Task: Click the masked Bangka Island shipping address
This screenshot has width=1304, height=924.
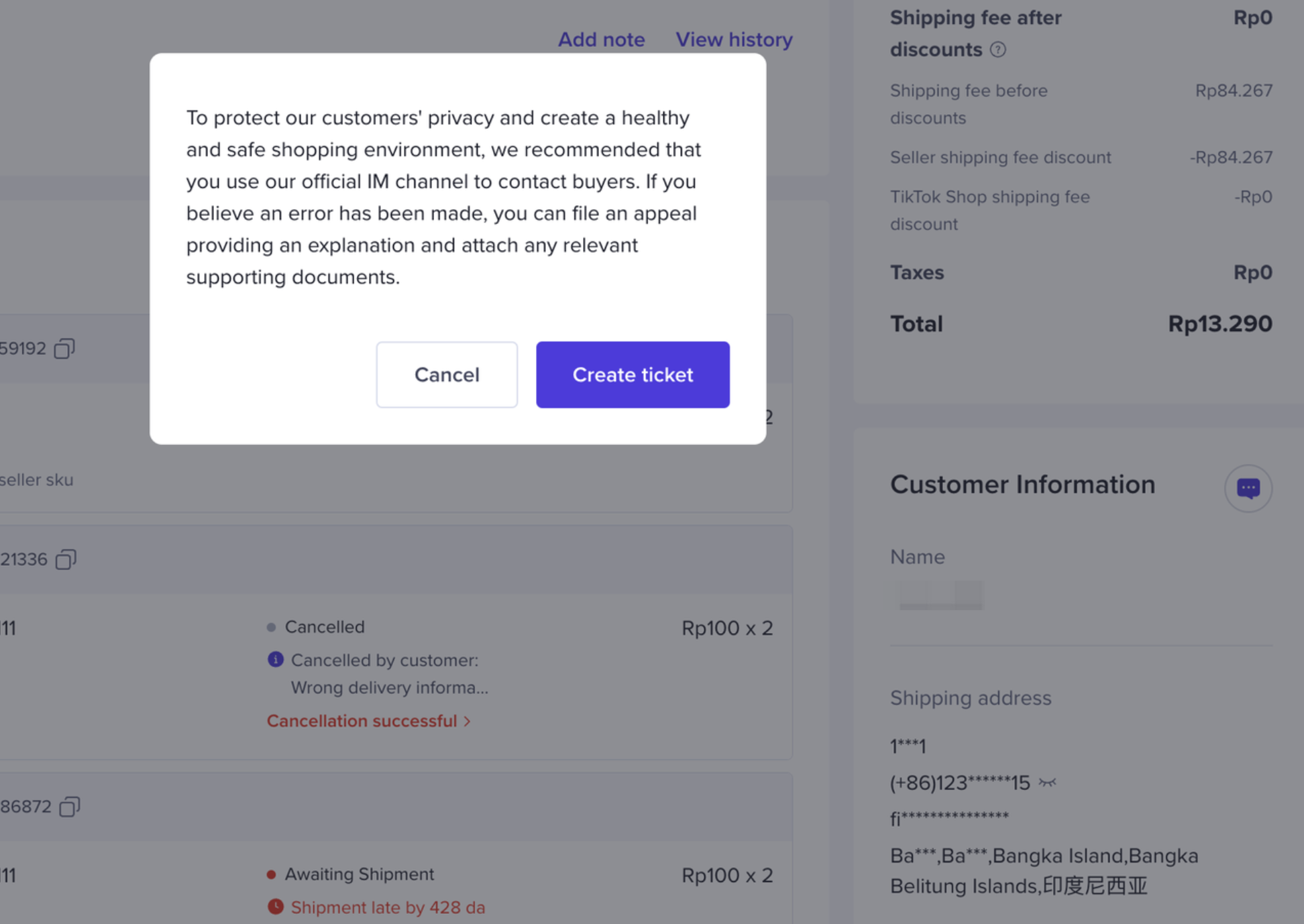Action: (x=1044, y=871)
